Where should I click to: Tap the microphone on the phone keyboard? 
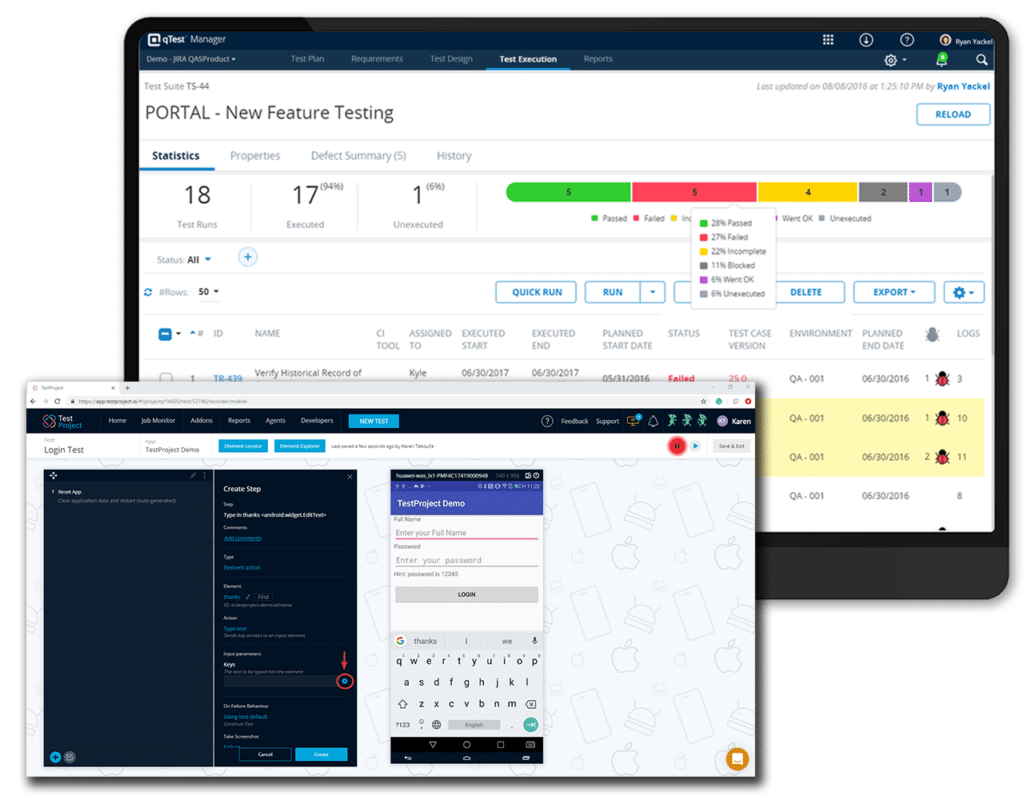[x=534, y=641]
